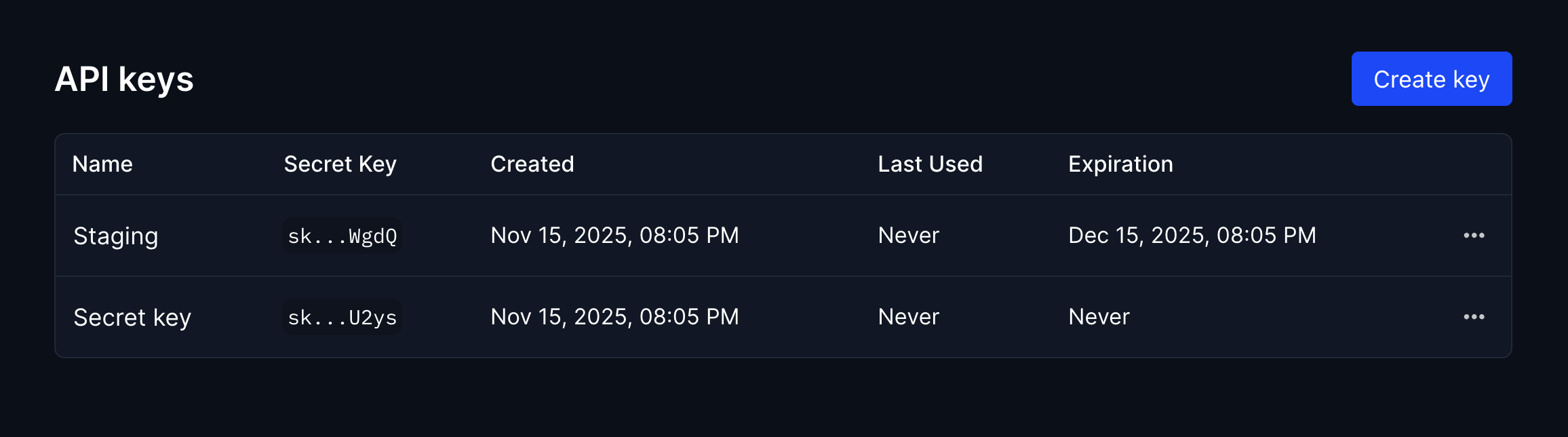The width and height of the screenshot is (1568, 437).
Task: Sort by the Name column header
Action: [102, 164]
